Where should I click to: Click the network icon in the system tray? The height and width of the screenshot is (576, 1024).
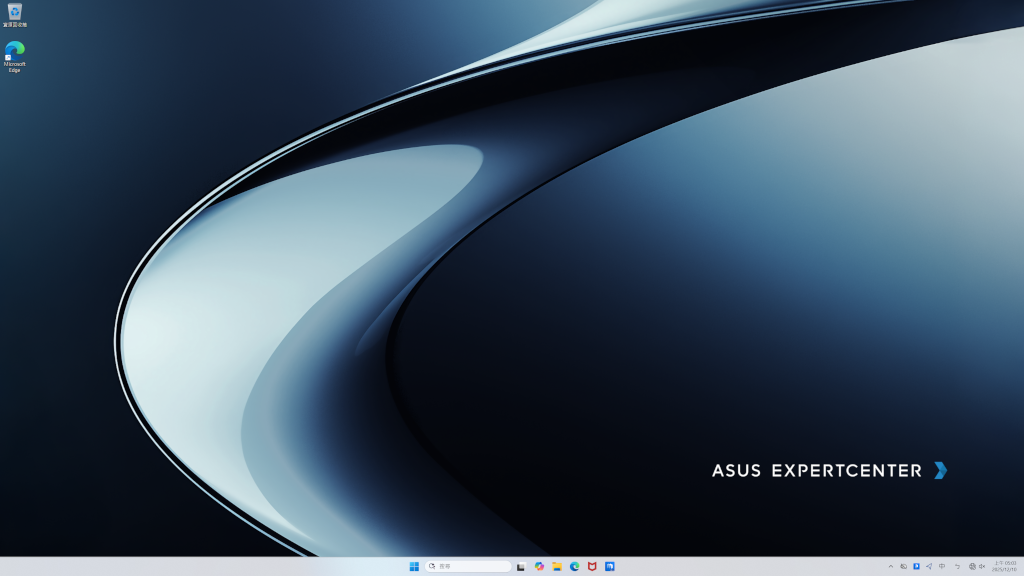(972, 566)
